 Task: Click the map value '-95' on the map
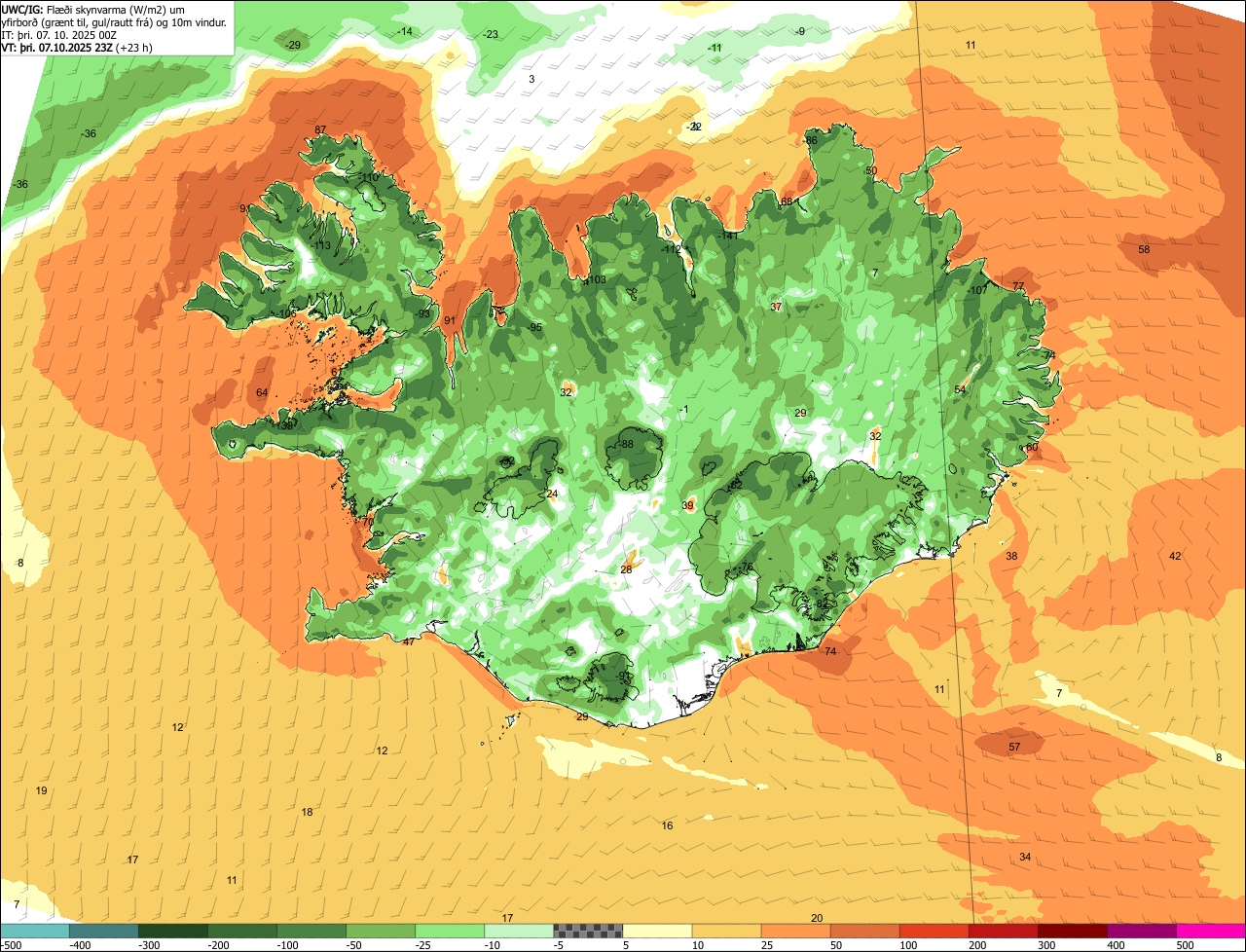pyautogui.click(x=534, y=327)
